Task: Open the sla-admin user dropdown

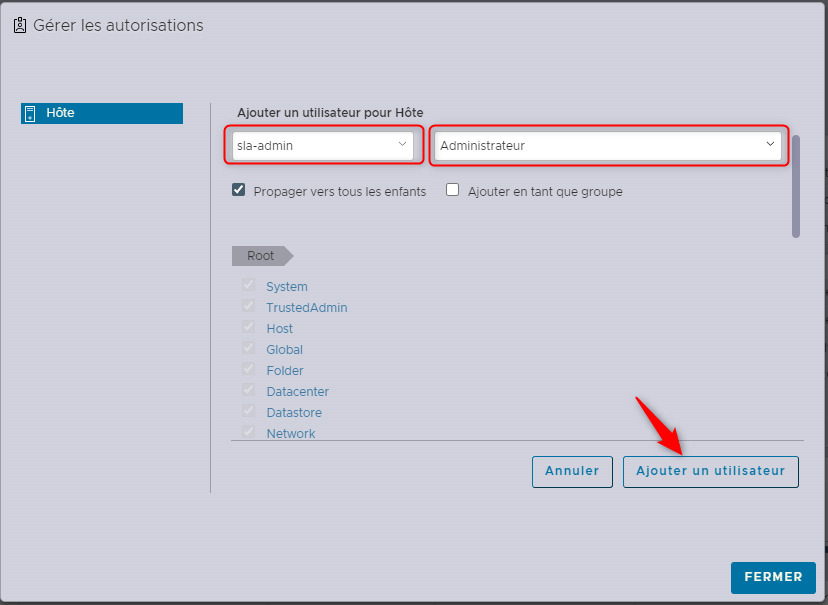Action: [x=322, y=145]
